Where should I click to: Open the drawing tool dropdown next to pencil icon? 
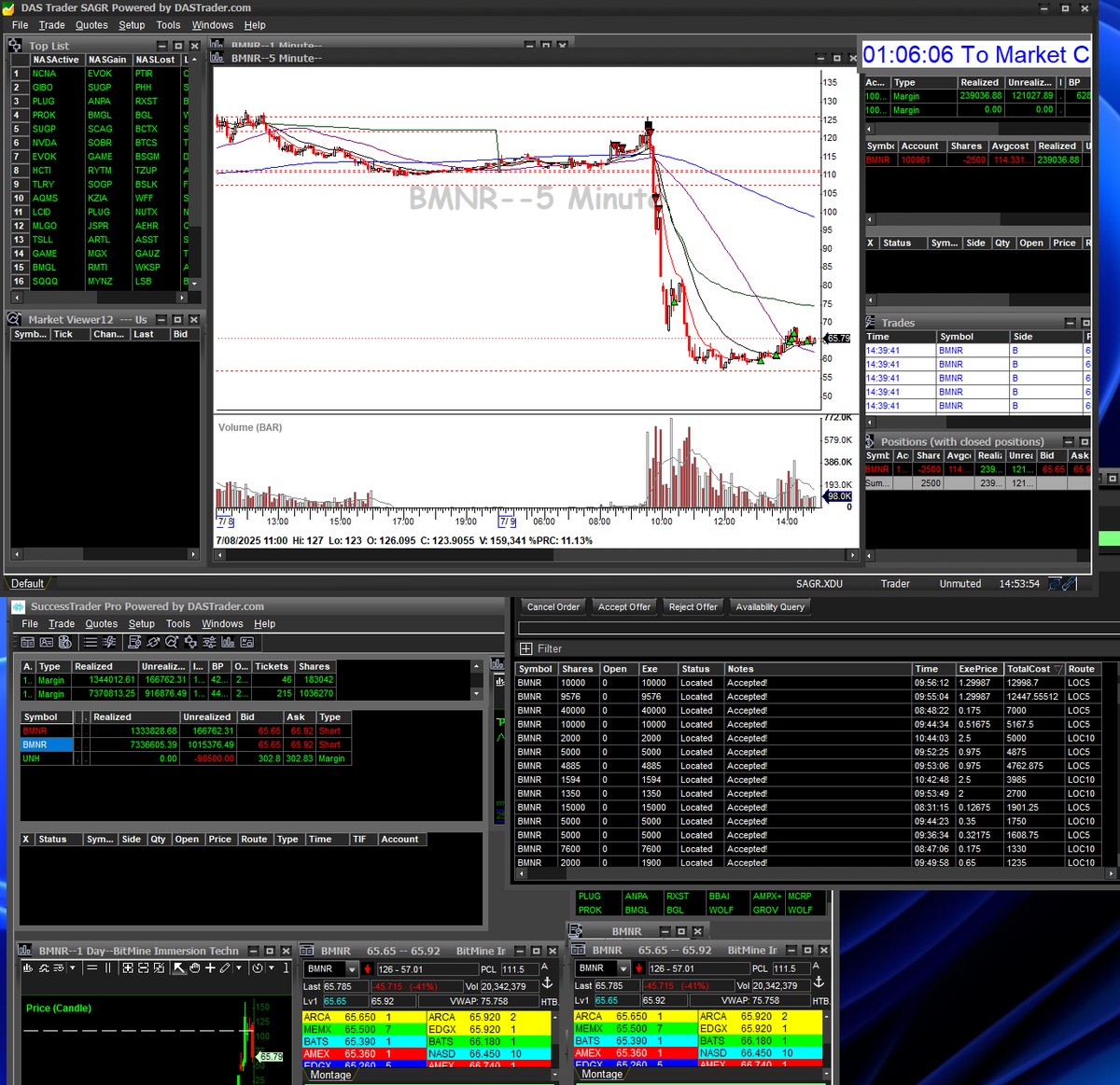pyautogui.click(x=239, y=968)
